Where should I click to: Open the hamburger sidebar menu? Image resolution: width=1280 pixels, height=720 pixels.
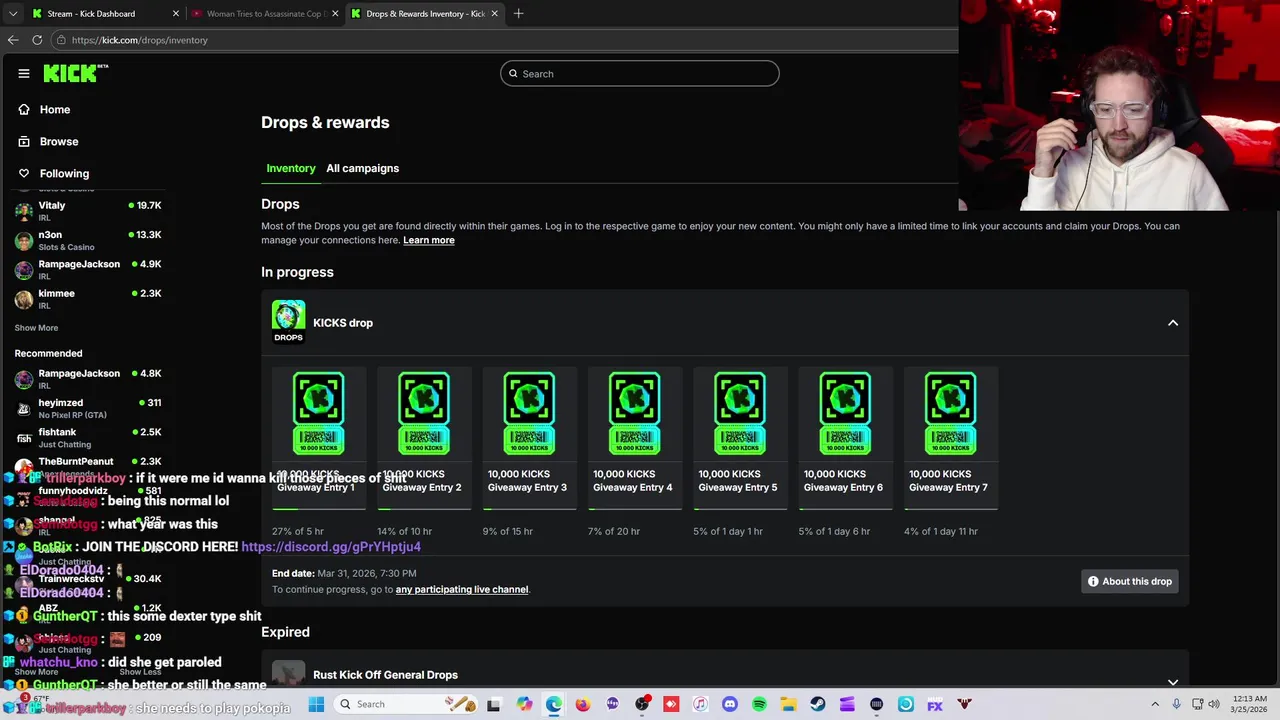click(23, 73)
